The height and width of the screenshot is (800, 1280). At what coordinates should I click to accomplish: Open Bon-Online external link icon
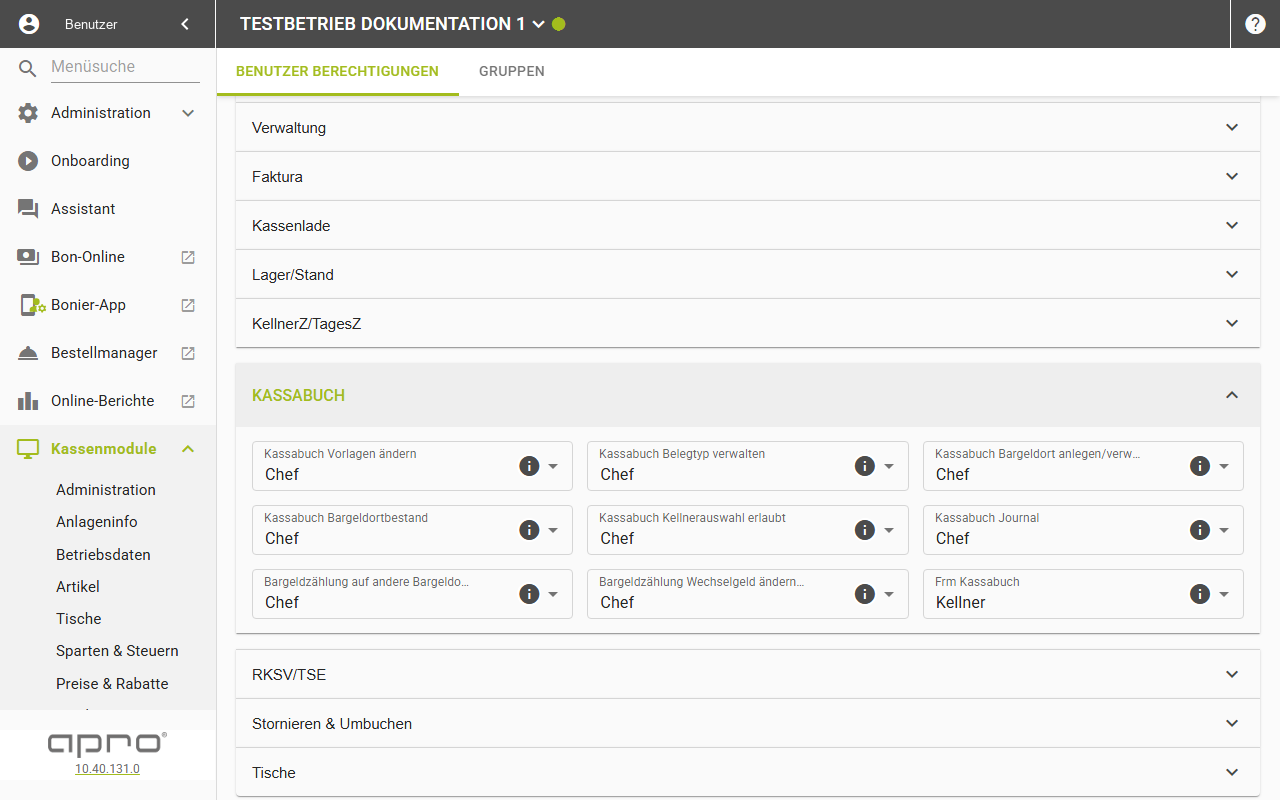(x=188, y=257)
